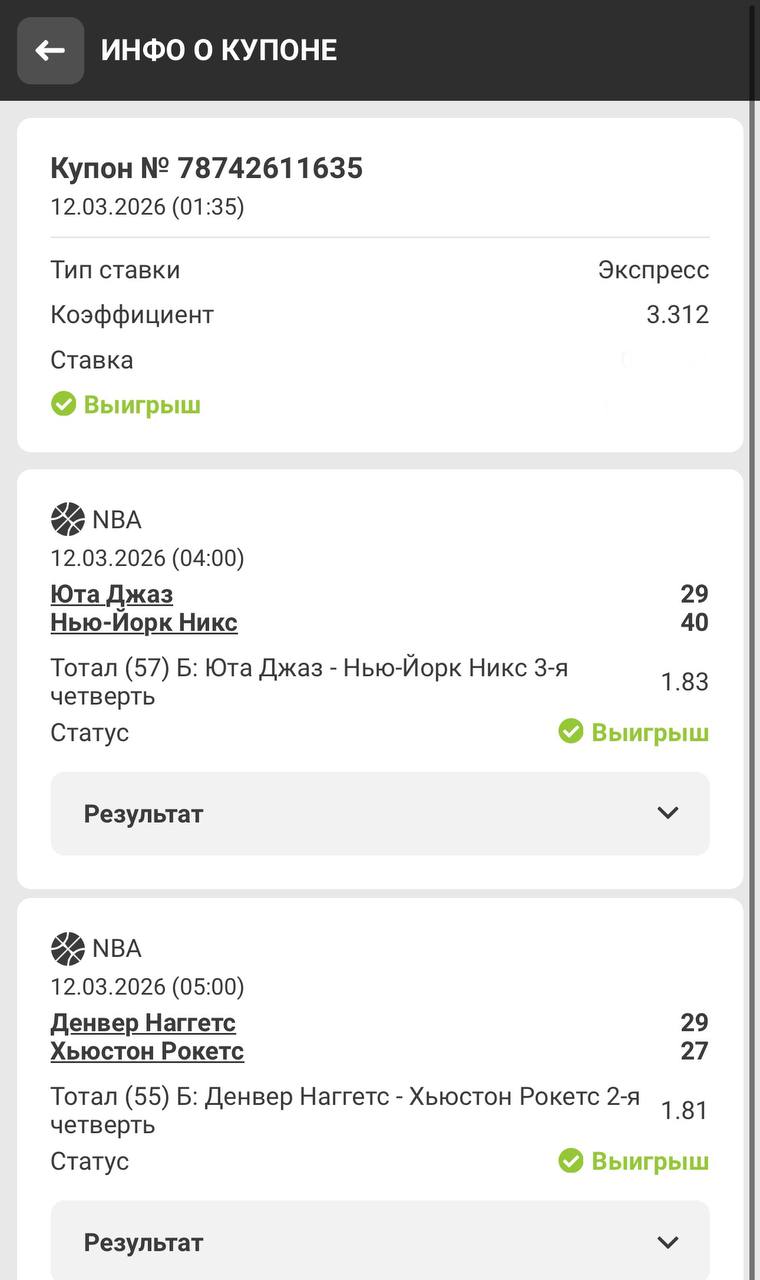Click the ИНФО О КУПОНЕ header title
The width and height of the screenshot is (760, 1280).
(x=219, y=50)
